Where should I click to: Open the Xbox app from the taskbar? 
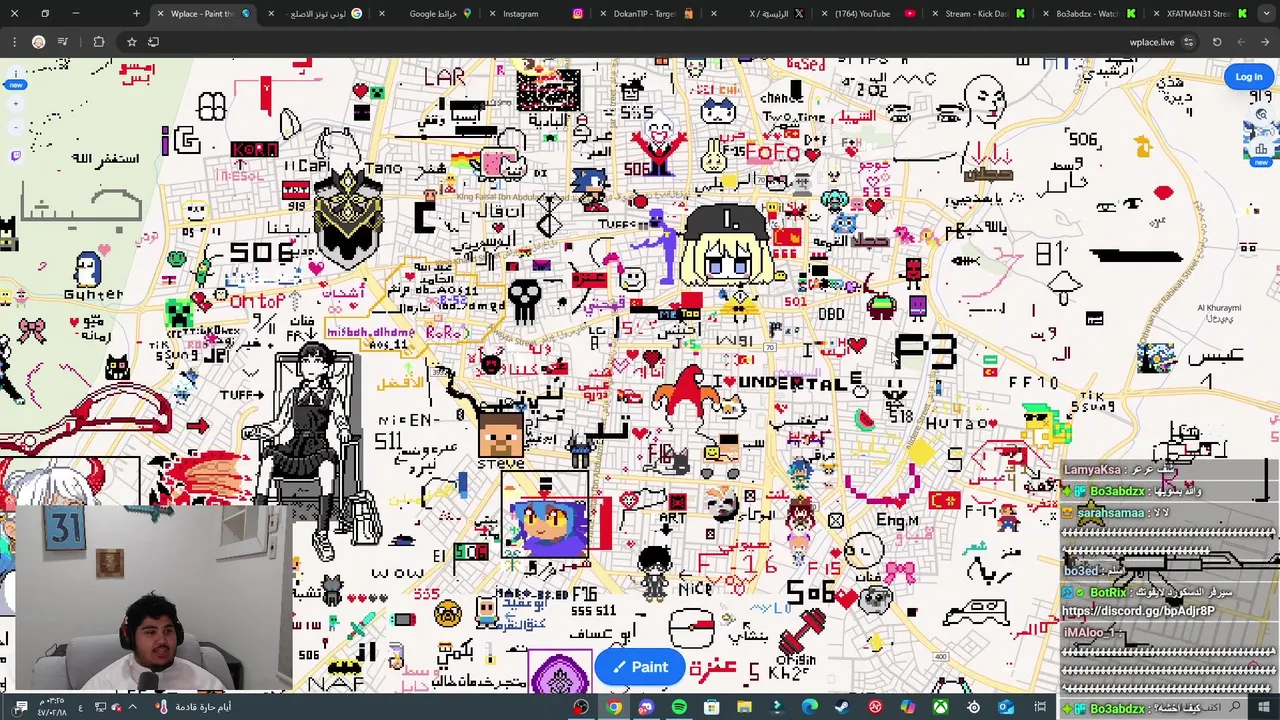click(x=940, y=708)
